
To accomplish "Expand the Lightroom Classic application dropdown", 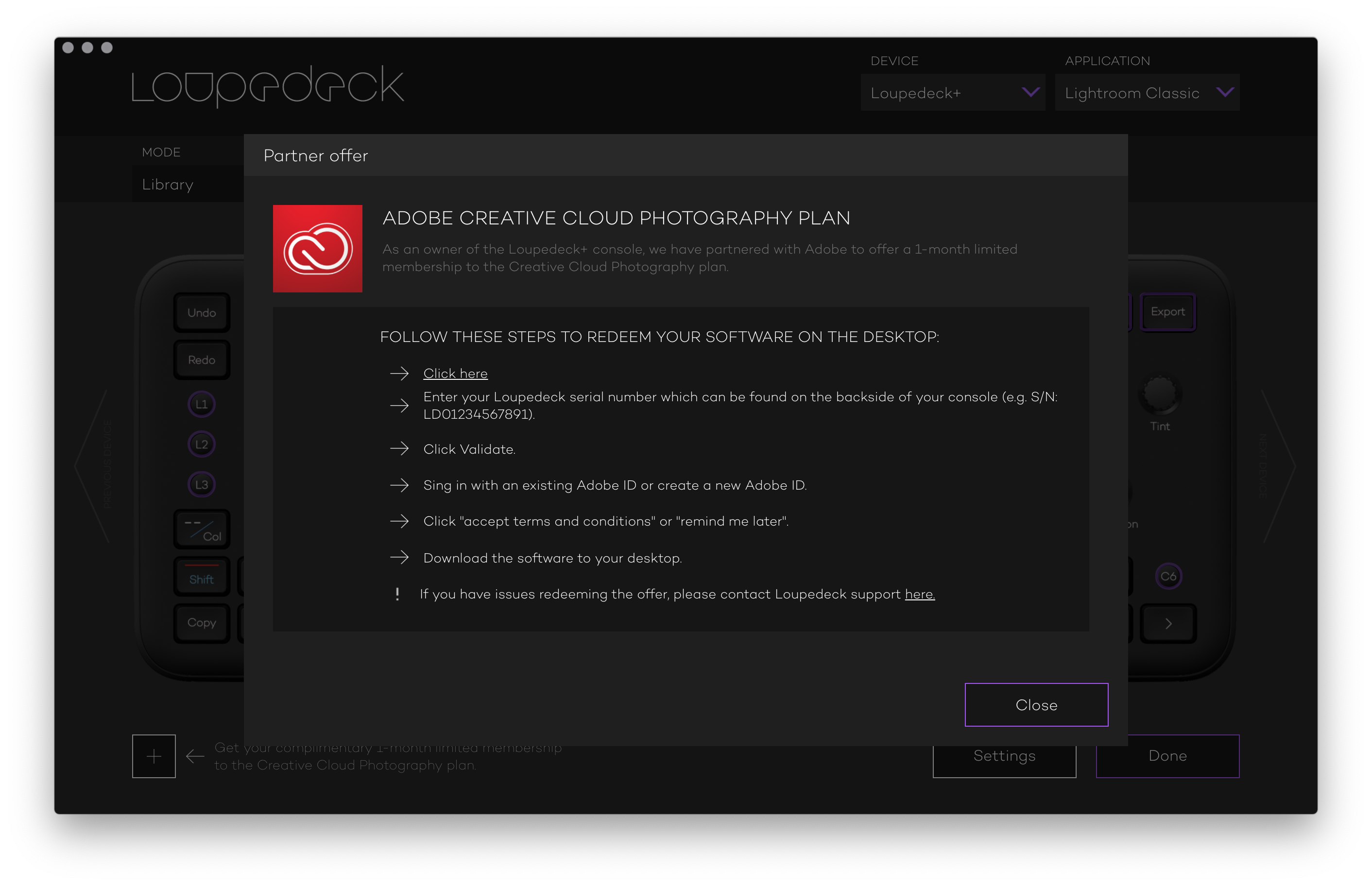I will 1147,93.
